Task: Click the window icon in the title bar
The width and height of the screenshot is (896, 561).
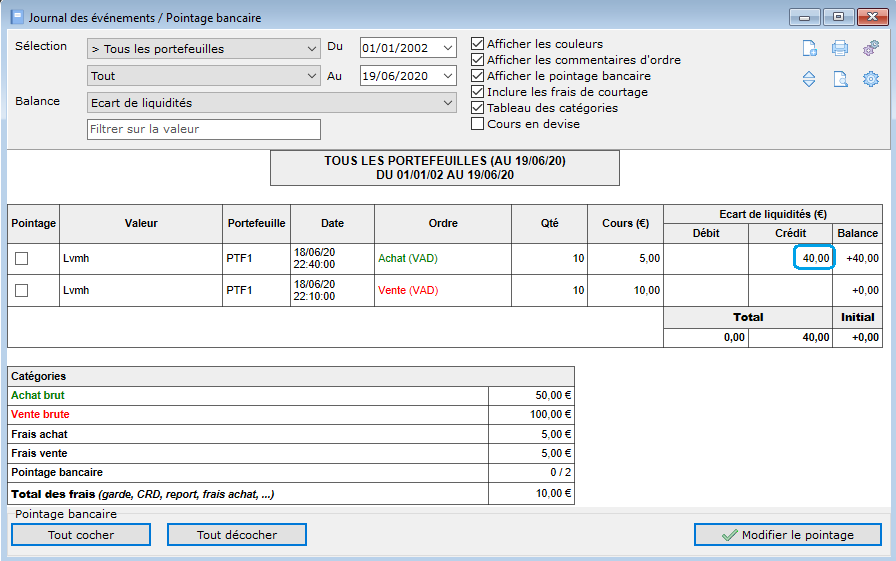Action: click(x=17, y=17)
